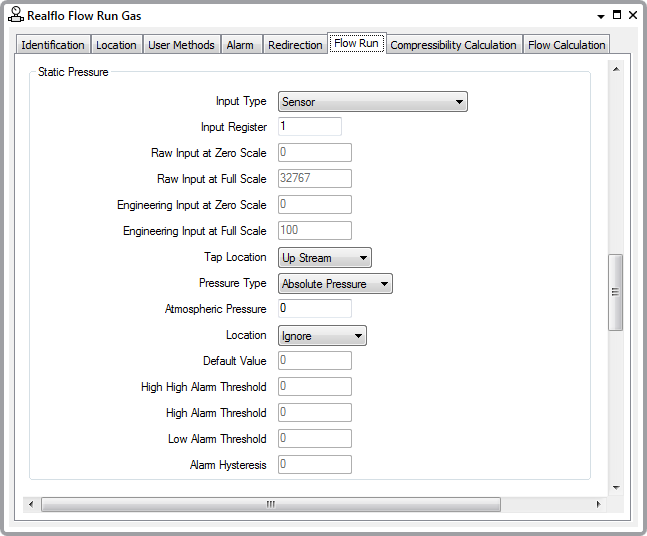Open the Alarm tab

[x=240, y=45]
